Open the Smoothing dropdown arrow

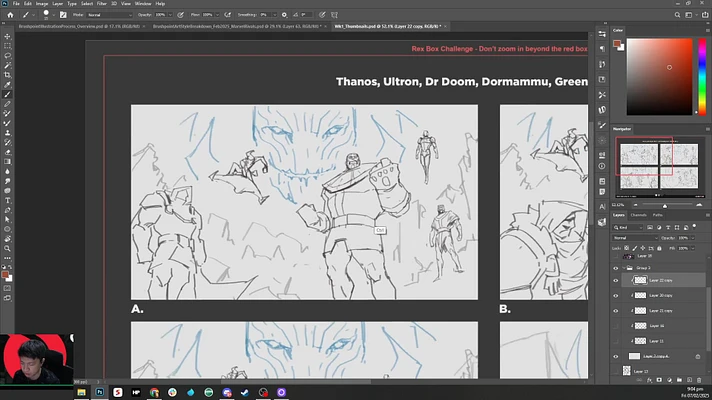[274, 15]
